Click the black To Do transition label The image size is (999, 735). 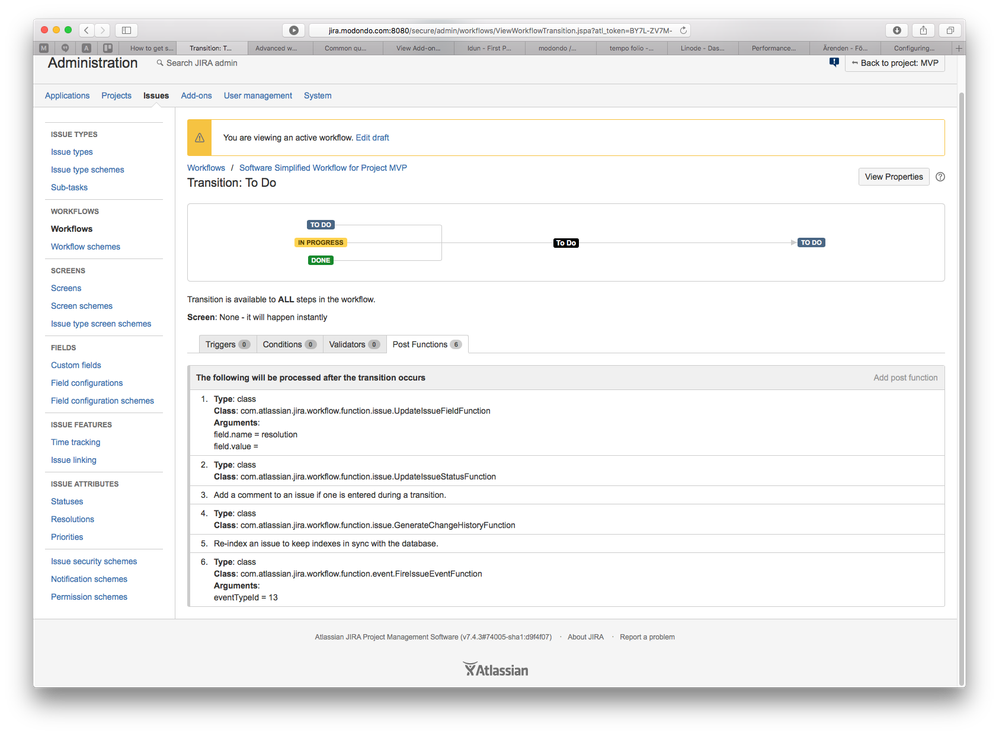pos(566,243)
